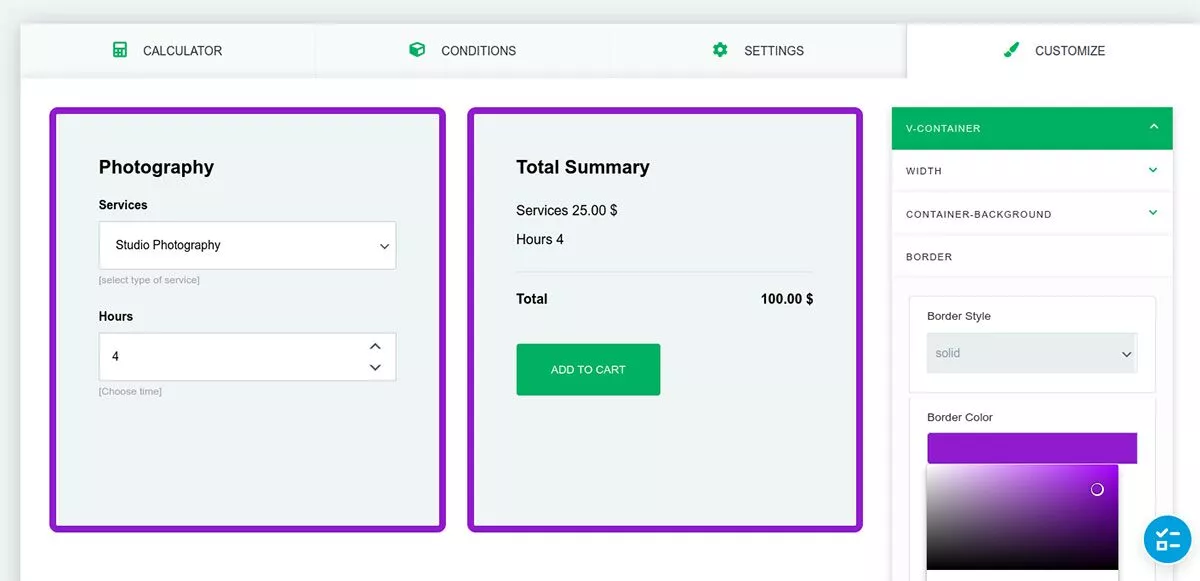Screen dimensions: 1200x581
Task: Click inside the purple gradient picker area
Action: coord(1022,517)
